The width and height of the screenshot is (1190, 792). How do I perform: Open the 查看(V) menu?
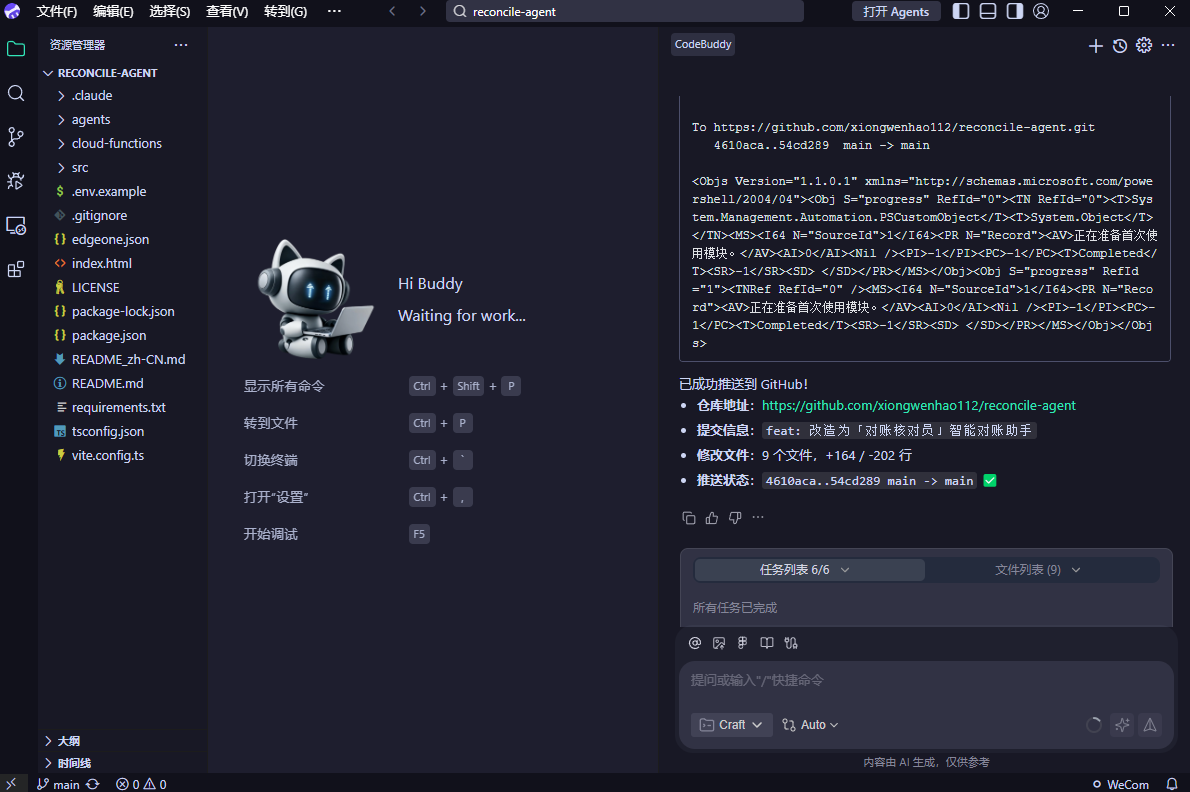pyautogui.click(x=227, y=11)
